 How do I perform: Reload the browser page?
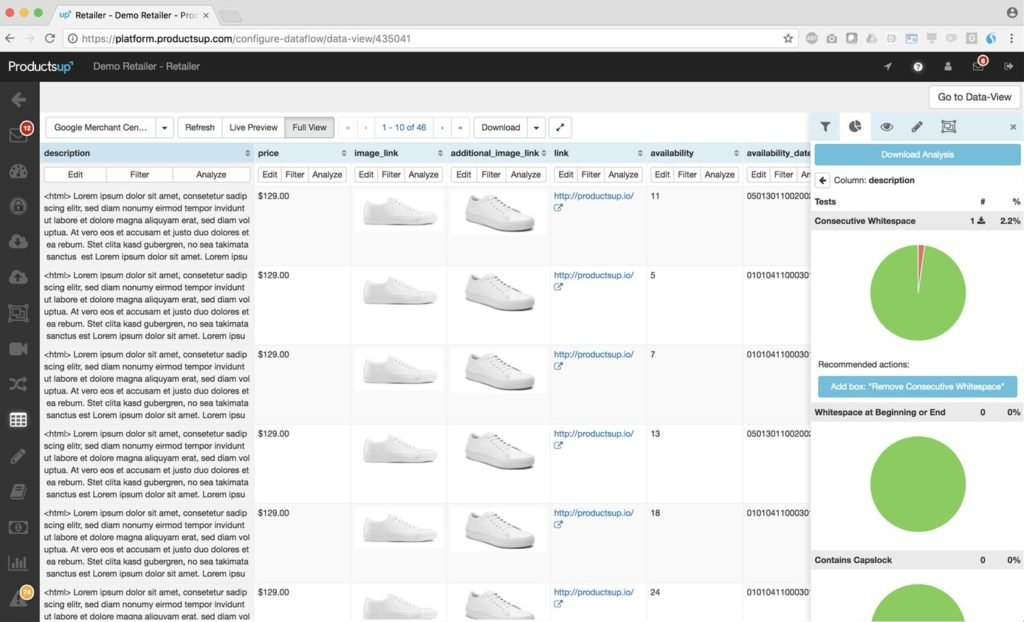click(50, 39)
